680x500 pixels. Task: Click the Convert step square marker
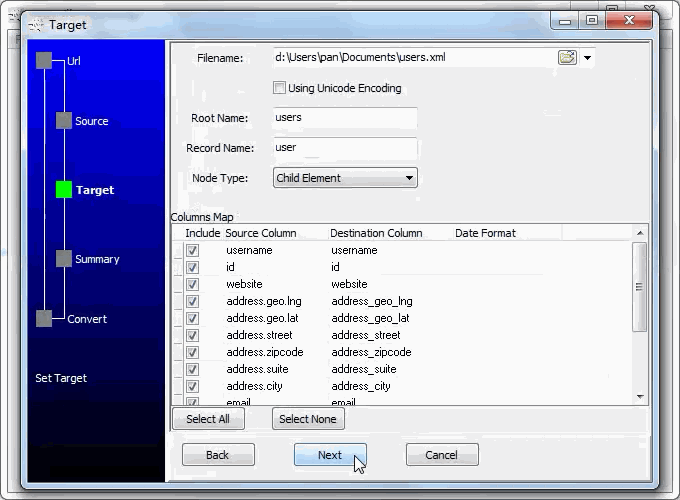pyautogui.click(x=44, y=319)
